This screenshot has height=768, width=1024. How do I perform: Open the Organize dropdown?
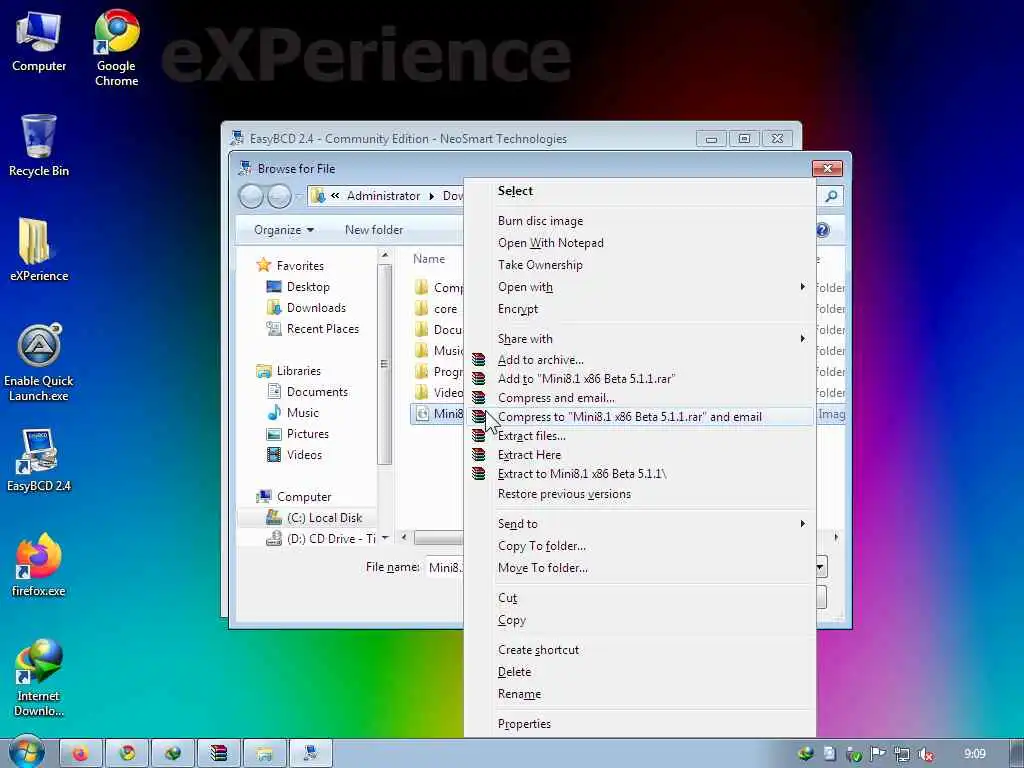tap(283, 230)
